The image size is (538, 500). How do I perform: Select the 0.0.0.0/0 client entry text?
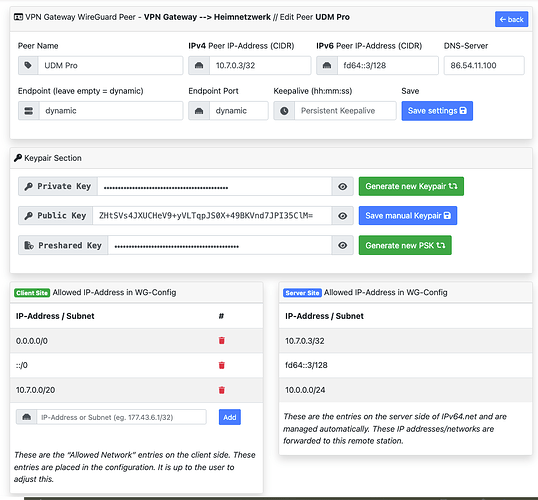click(32, 341)
